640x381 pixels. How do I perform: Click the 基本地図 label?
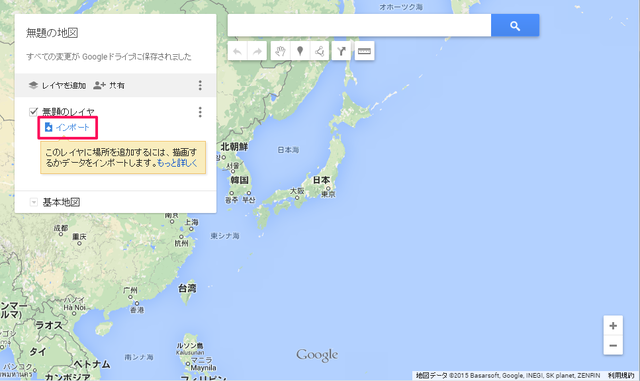61,202
